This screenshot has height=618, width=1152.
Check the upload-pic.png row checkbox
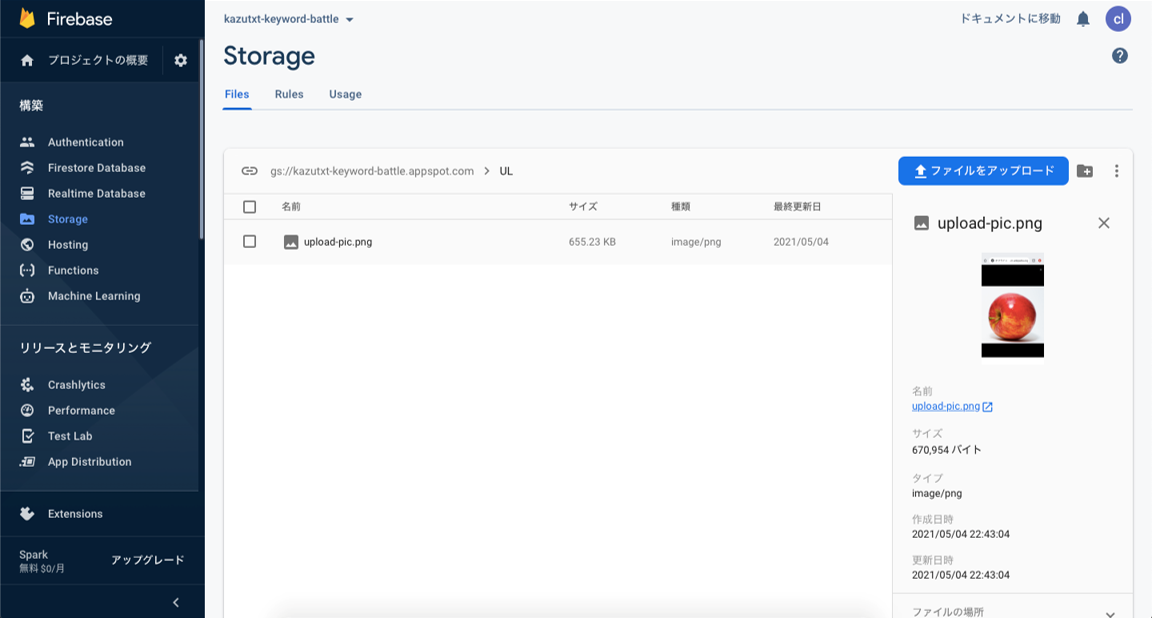(x=250, y=241)
